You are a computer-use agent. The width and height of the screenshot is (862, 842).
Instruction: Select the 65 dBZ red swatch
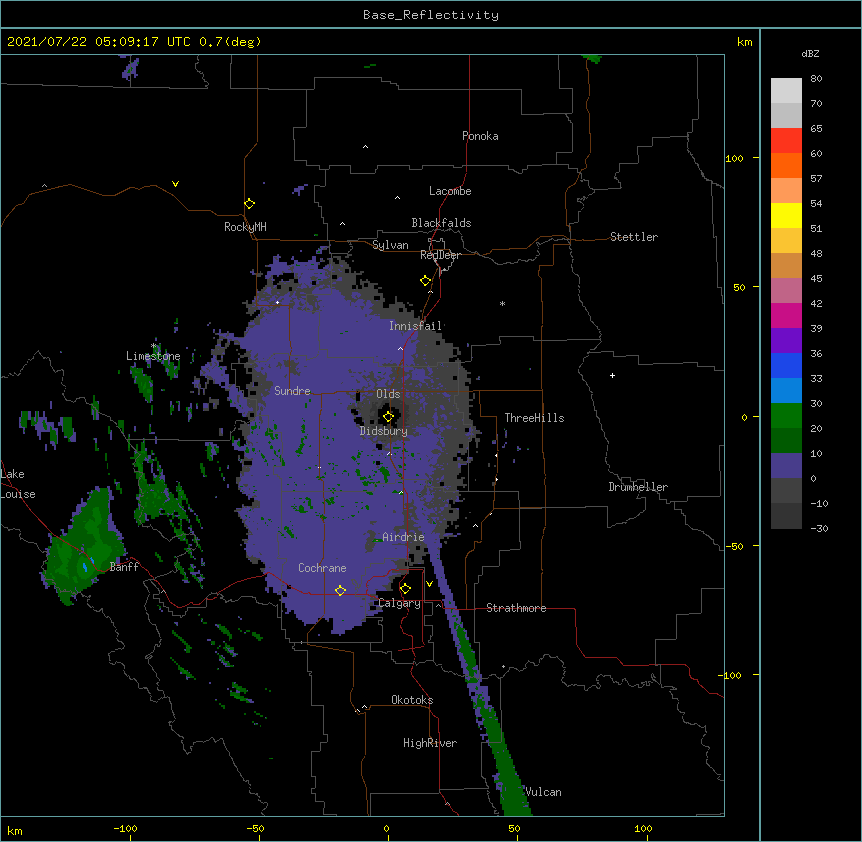(x=786, y=140)
